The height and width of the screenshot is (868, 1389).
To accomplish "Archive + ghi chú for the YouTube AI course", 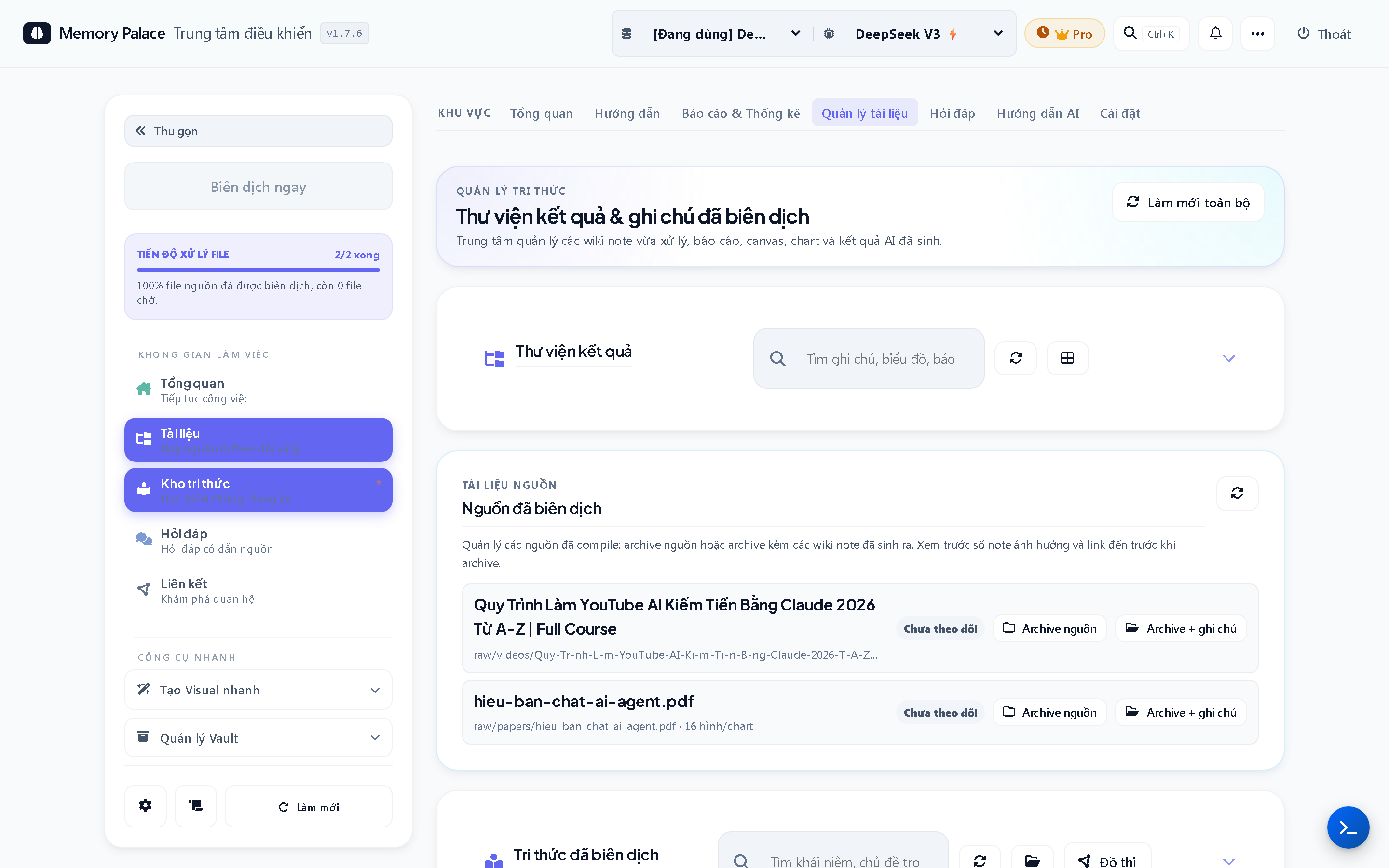I will coord(1181,629).
